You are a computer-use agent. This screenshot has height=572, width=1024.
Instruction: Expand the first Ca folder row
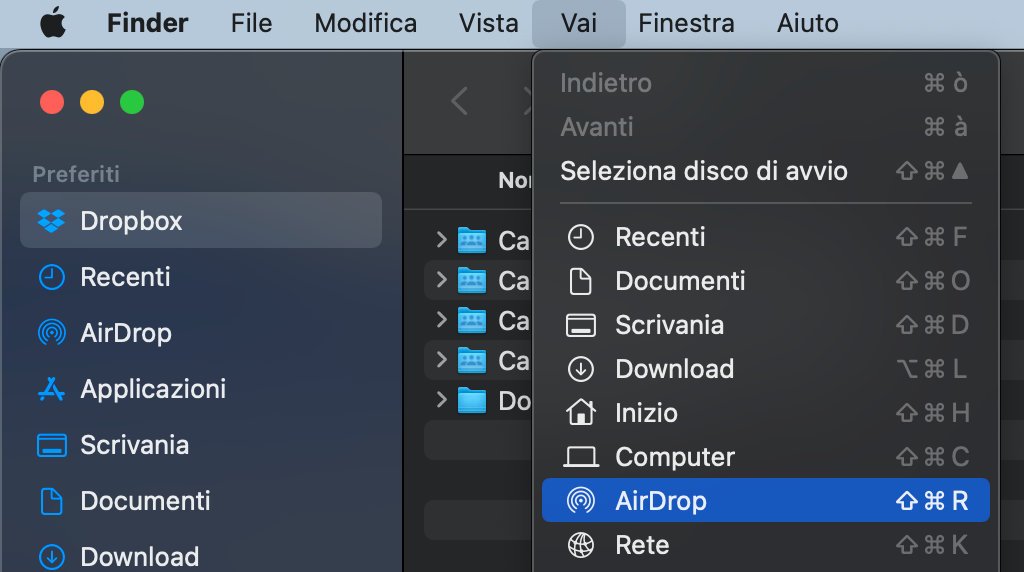tap(441, 240)
